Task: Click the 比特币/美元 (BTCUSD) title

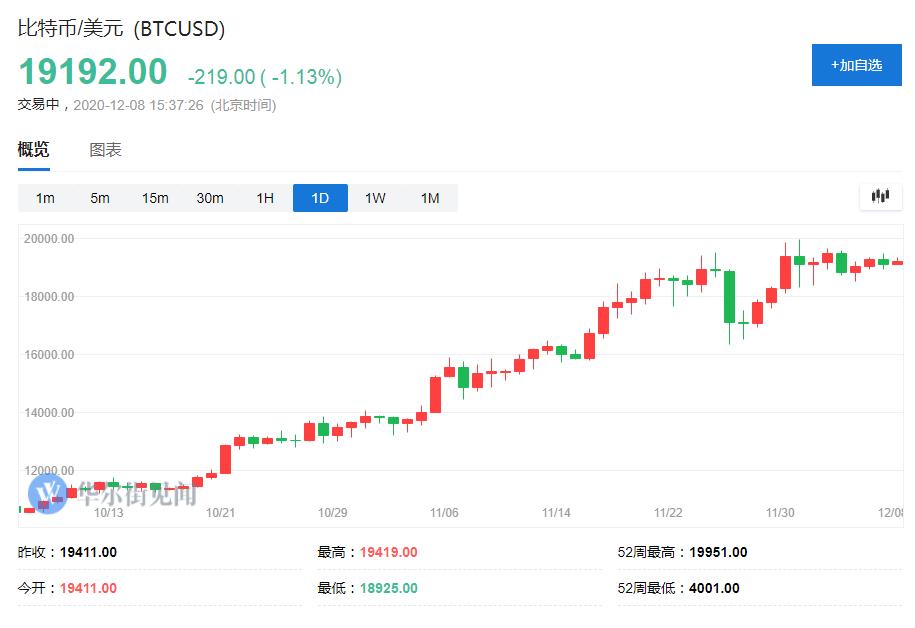Action: point(121,28)
